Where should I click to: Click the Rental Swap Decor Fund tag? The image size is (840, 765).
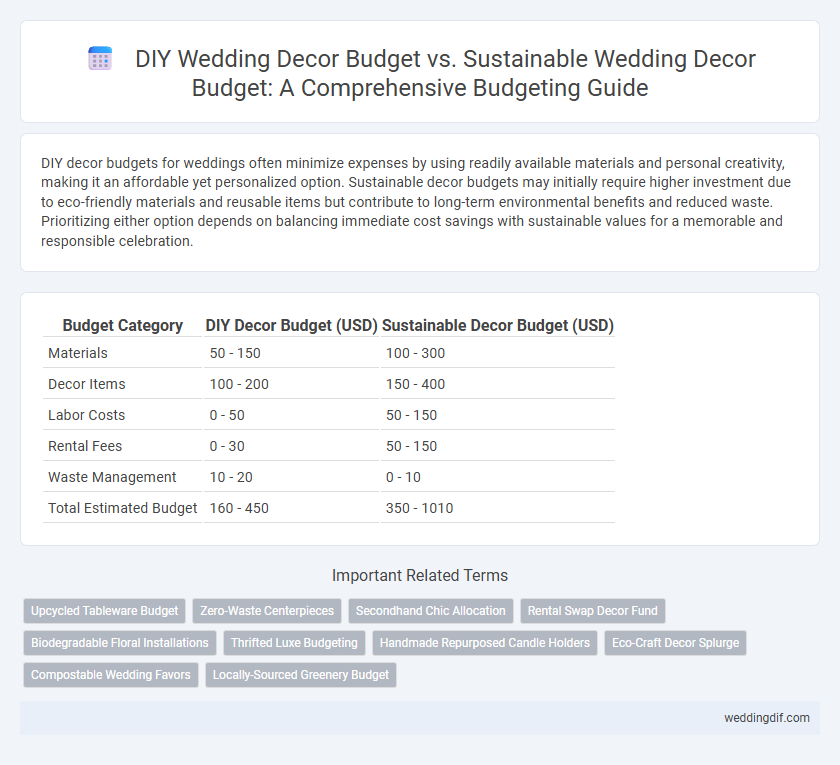point(592,611)
